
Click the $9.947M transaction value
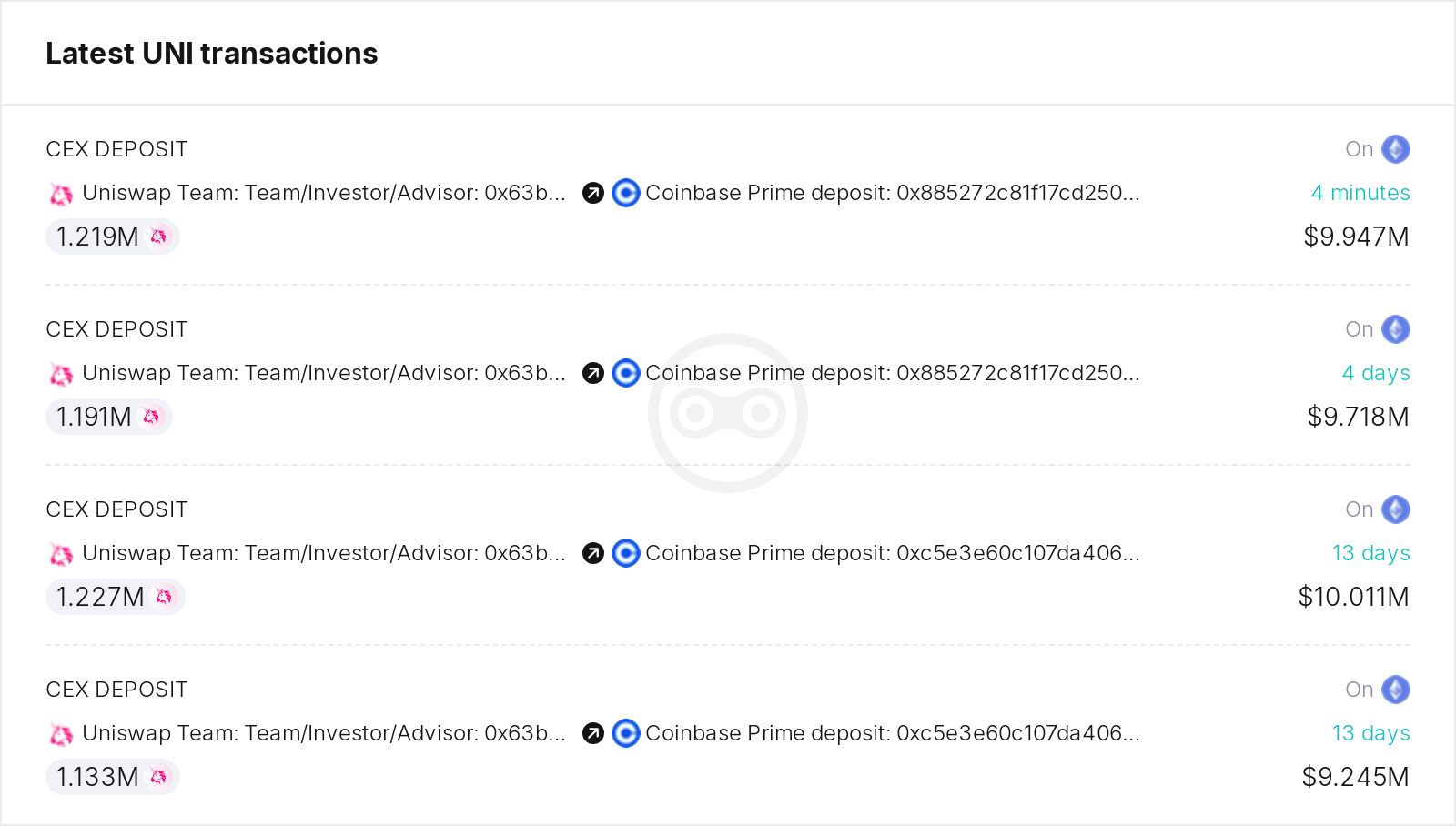tap(1355, 237)
